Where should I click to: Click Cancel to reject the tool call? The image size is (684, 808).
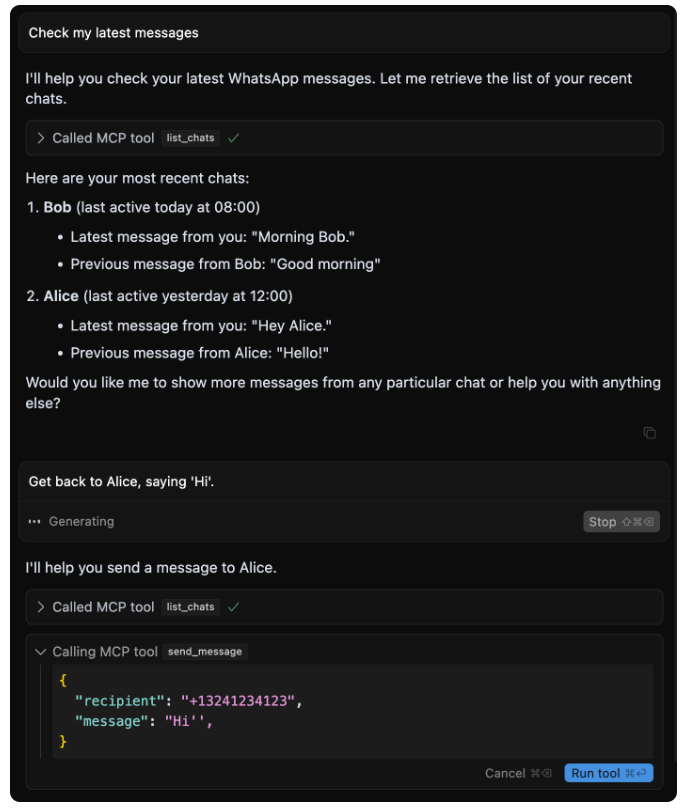coord(505,773)
